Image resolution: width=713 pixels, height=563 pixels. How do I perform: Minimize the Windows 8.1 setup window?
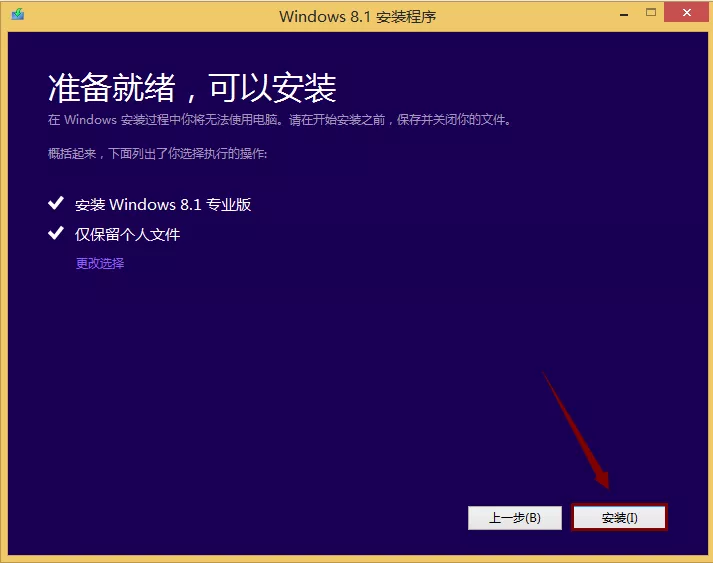tap(624, 15)
